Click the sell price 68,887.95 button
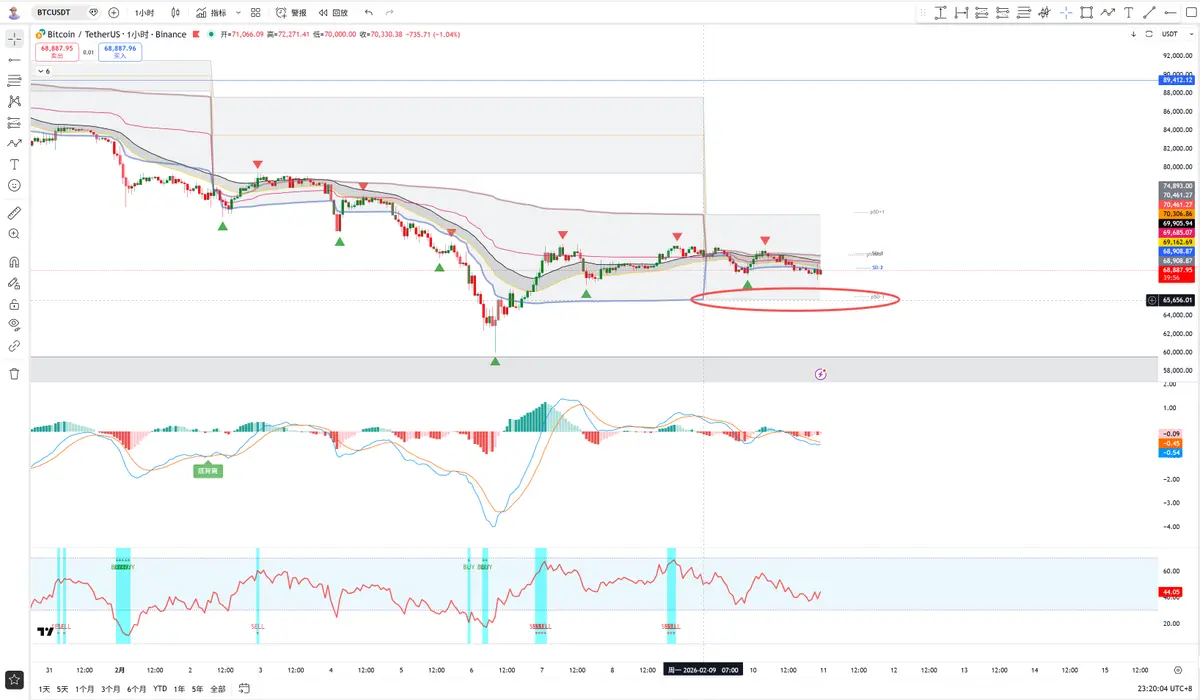Image resolution: width=1200 pixels, height=700 pixels. point(56,51)
